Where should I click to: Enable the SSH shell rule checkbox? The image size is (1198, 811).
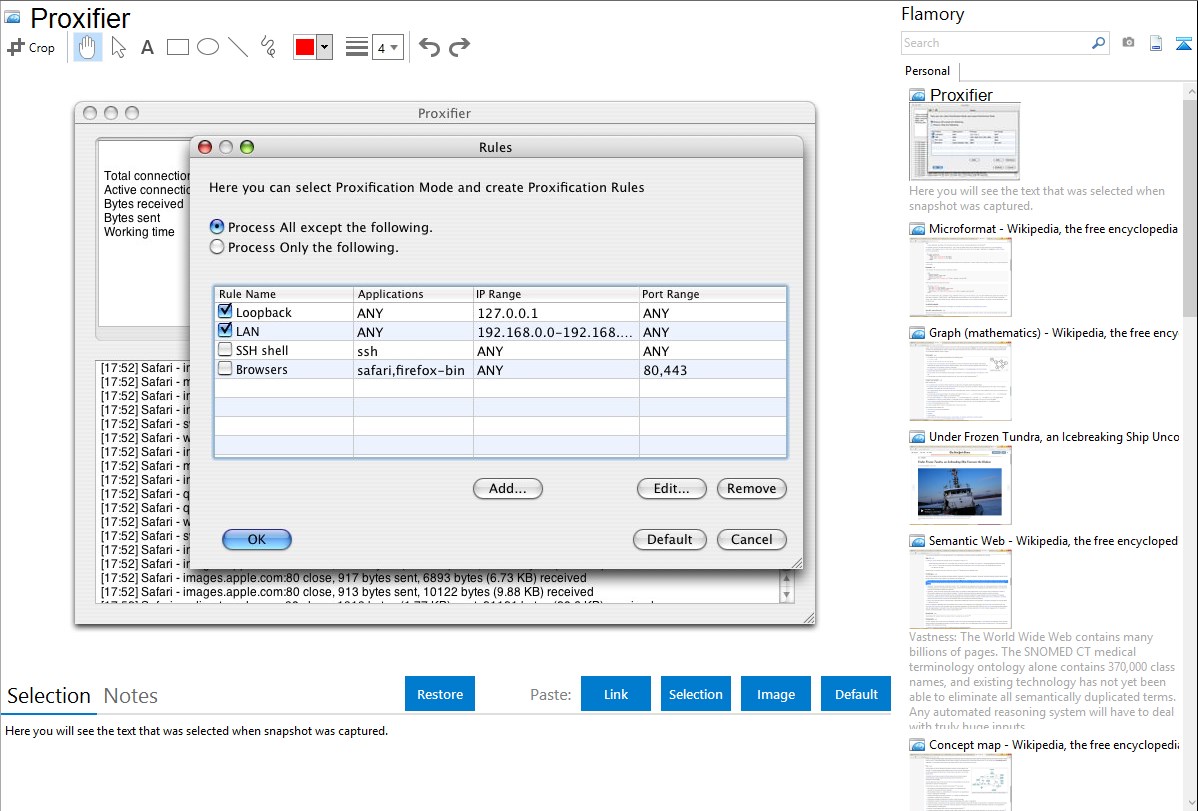(225, 349)
